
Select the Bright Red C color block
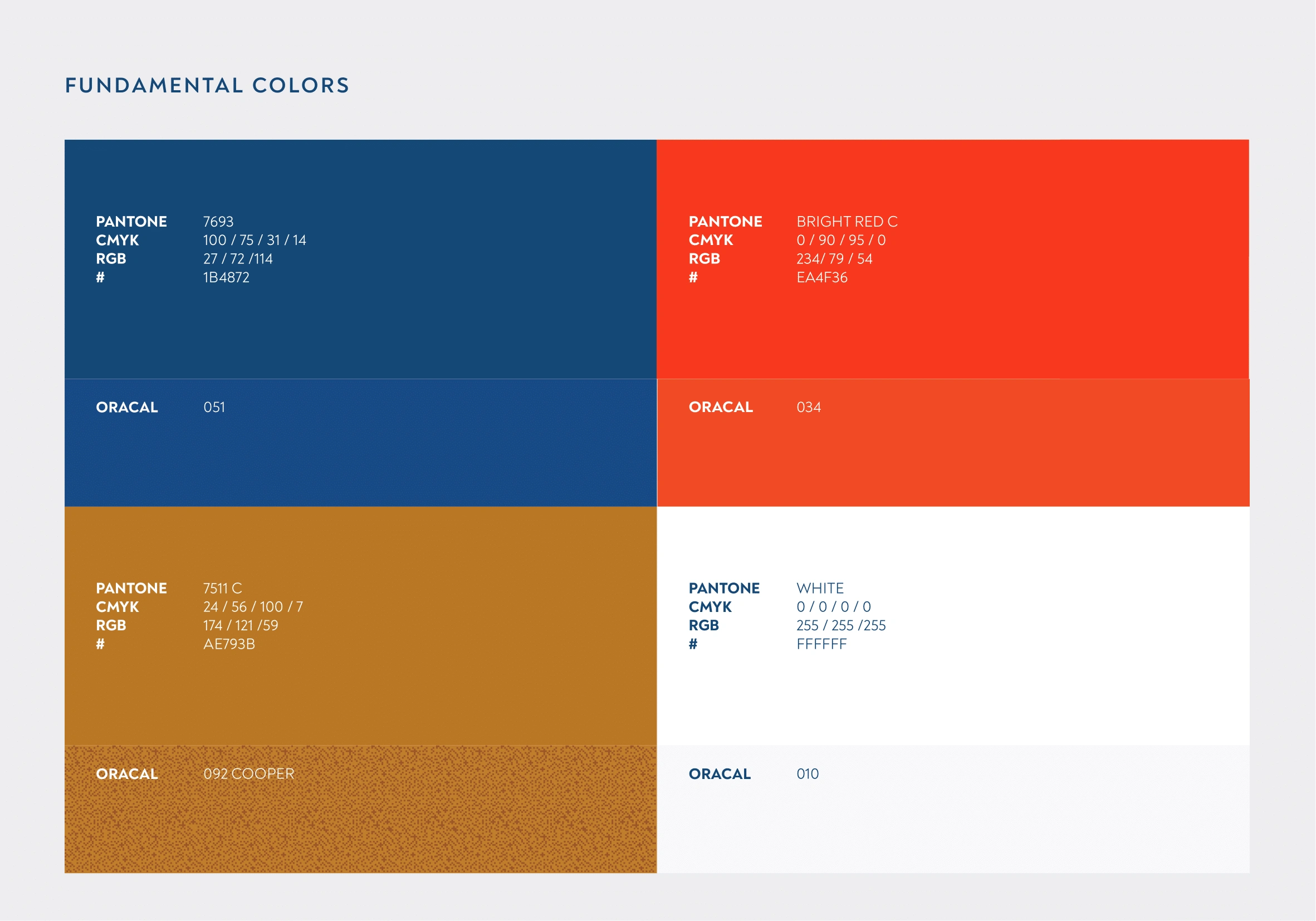pos(952,259)
